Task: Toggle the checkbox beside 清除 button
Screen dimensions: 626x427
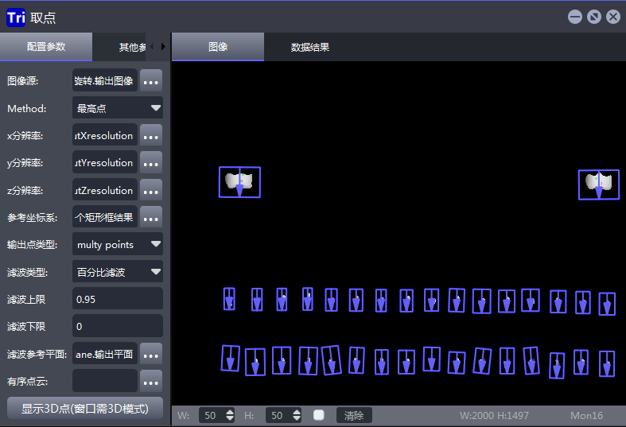Action: [x=318, y=415]
